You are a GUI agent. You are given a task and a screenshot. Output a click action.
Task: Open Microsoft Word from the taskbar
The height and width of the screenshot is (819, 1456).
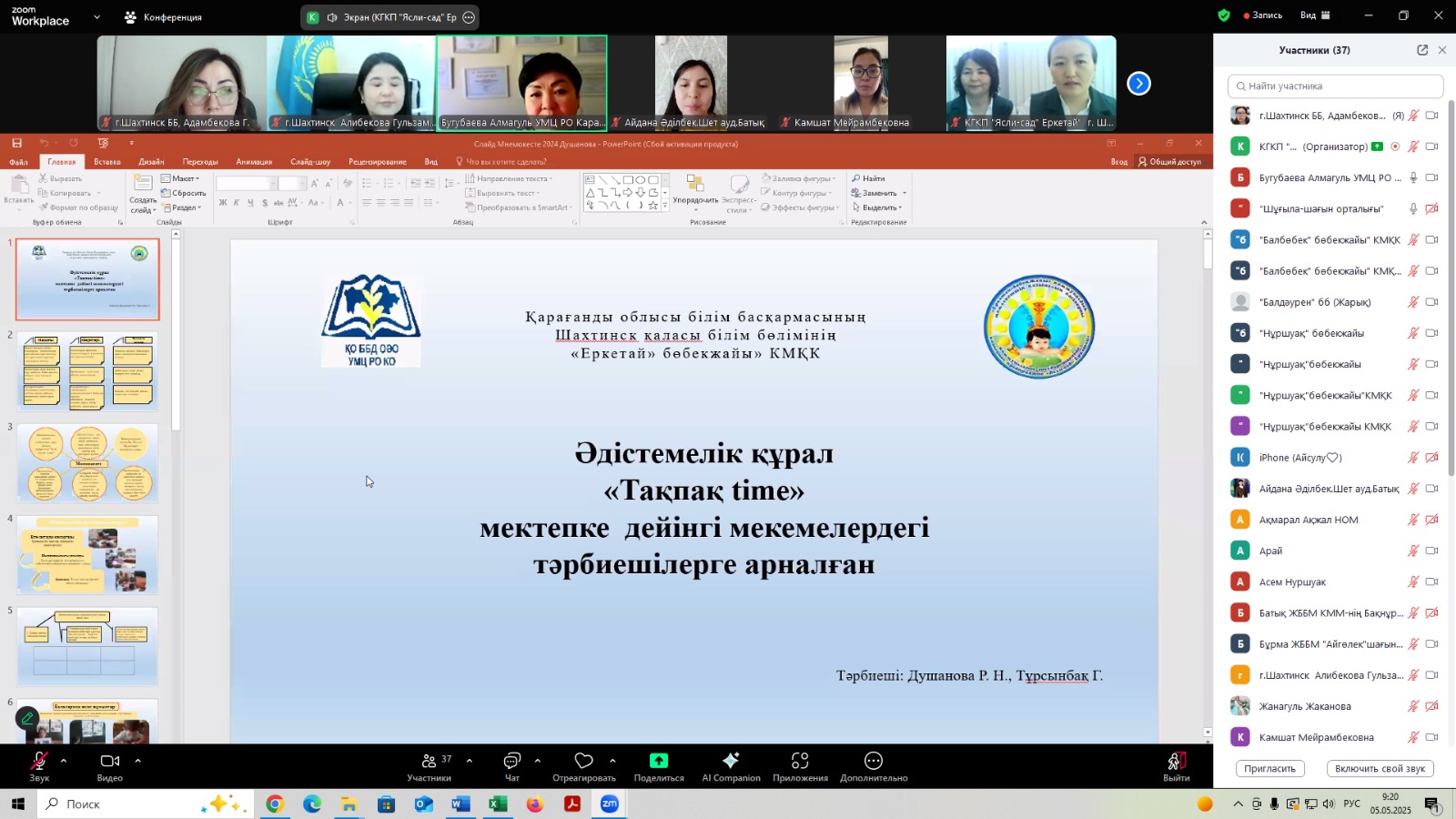(x=460, y=804)
